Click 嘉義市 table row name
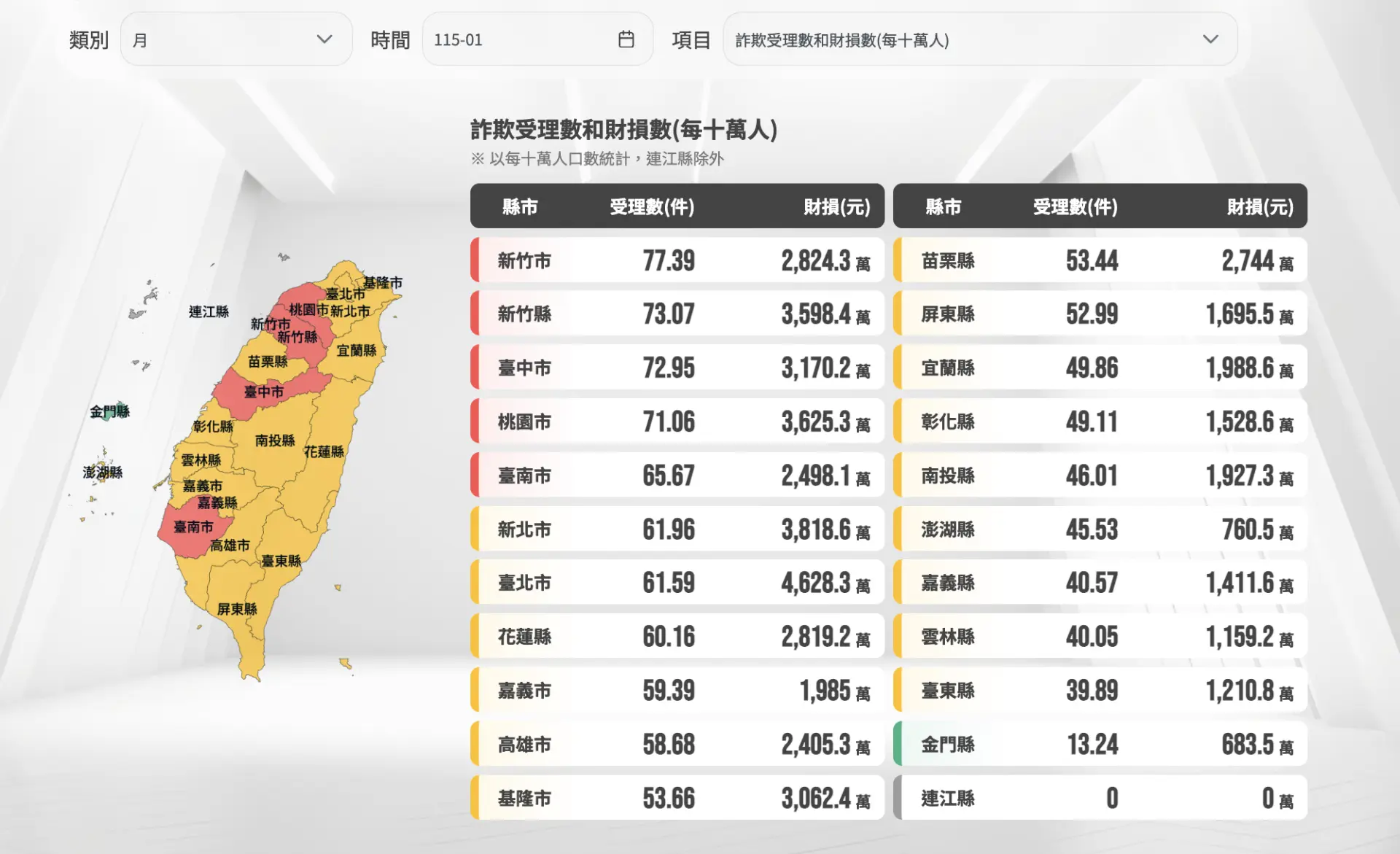Image resolution: width=1400 pixels, height=854 pixels. (x=524, y=691)
